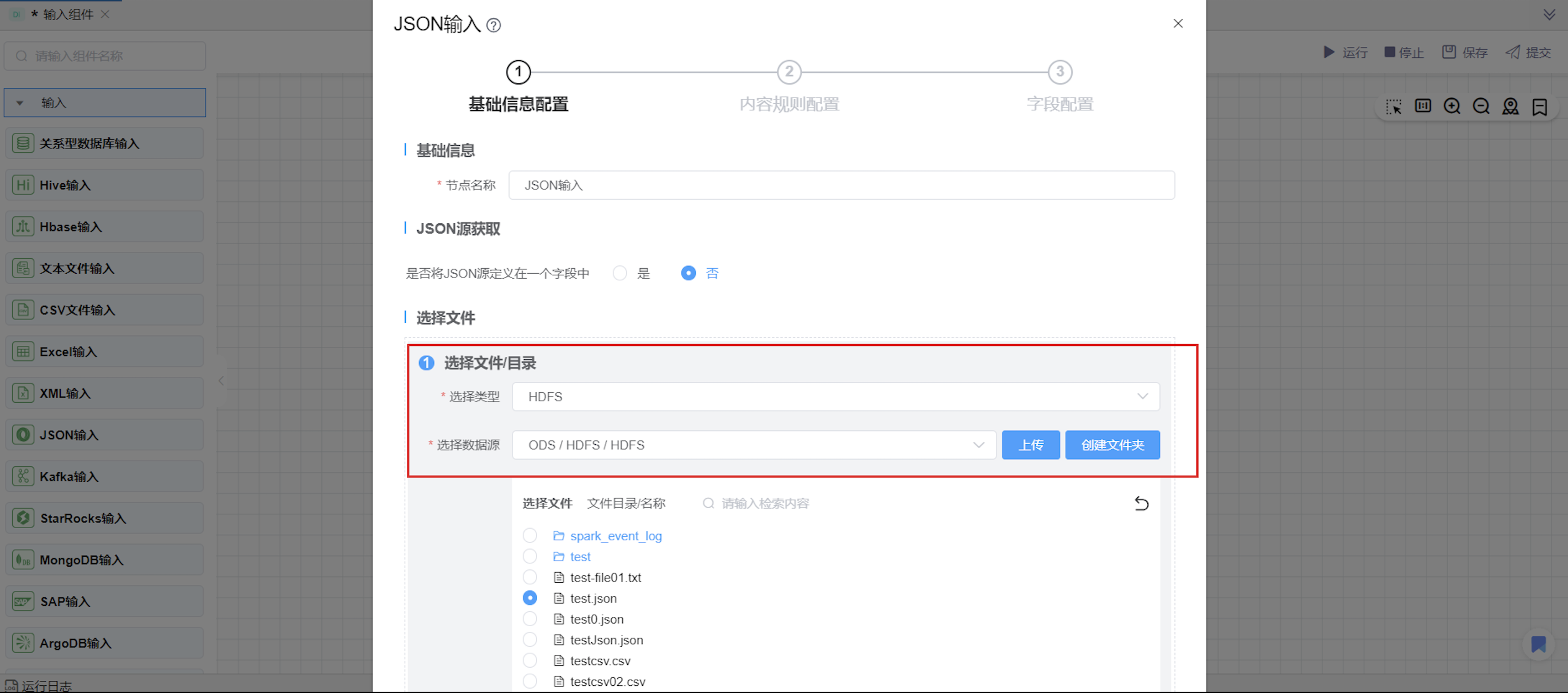Image resolution: width=1568 pixels, height=693 pixels.
Task: Click the marquee selection tool icon
Action: 1394,106
